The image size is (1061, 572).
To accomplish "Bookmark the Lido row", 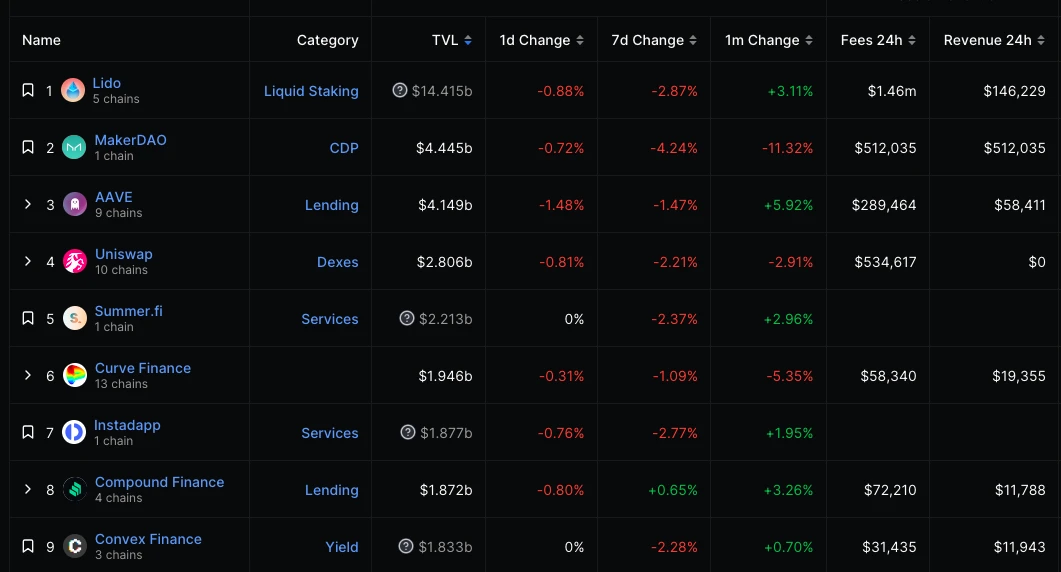I will (28, 91).
